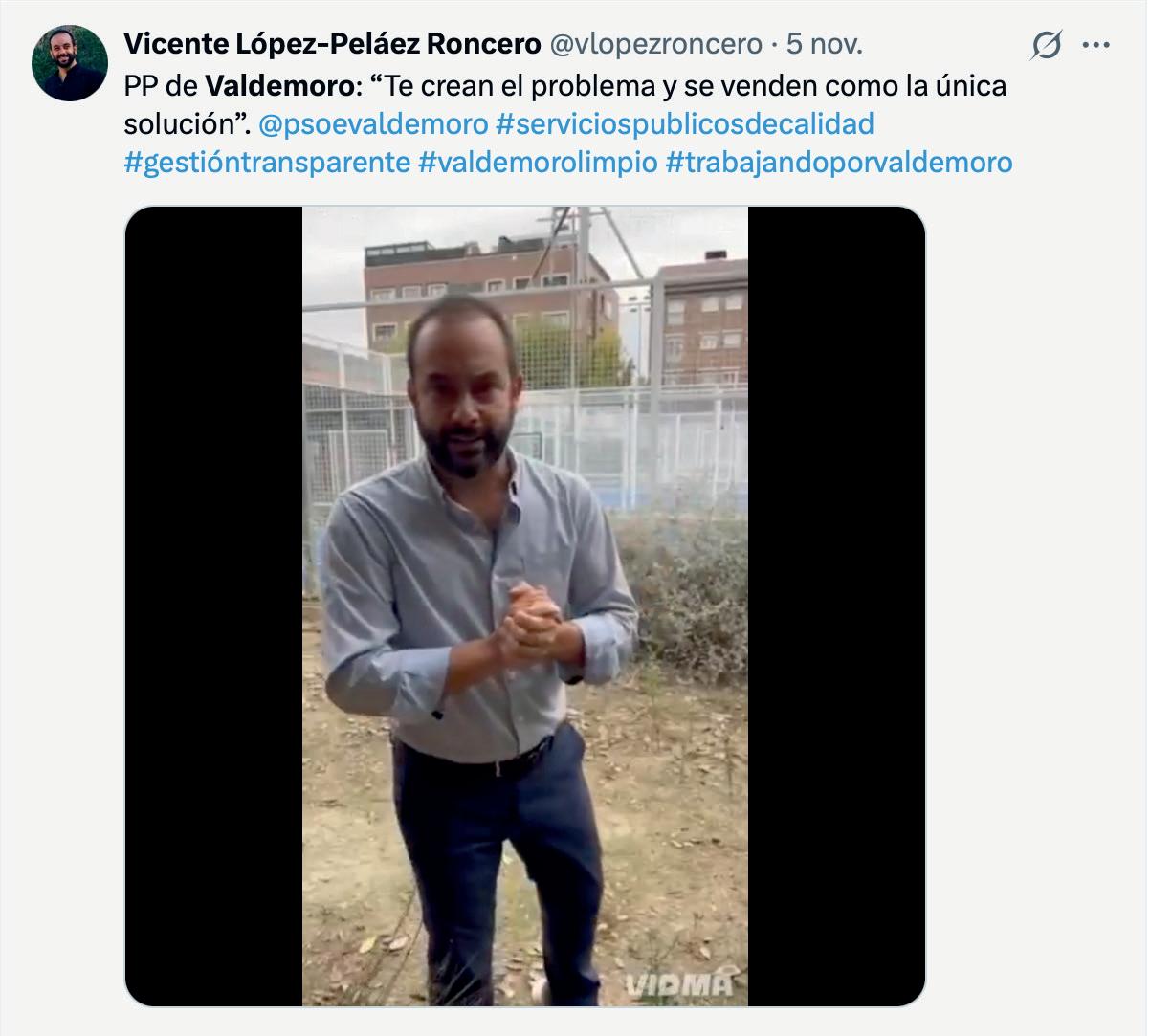Viewport: 1150px width, 1036px height.
Task: Click the Grok explain-post icon
Action: [1047, 45]
